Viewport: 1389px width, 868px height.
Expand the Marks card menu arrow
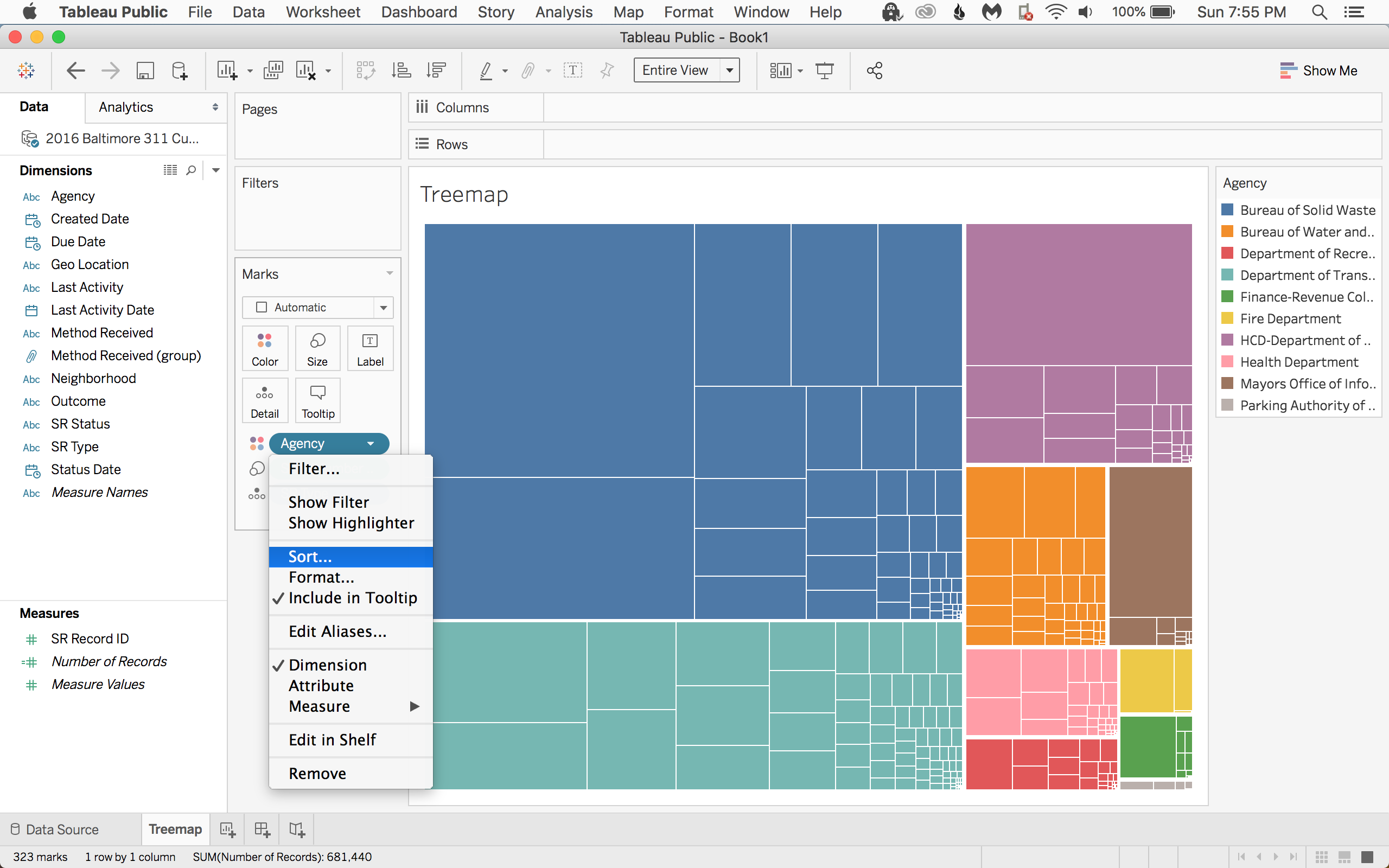coord(390,274)
